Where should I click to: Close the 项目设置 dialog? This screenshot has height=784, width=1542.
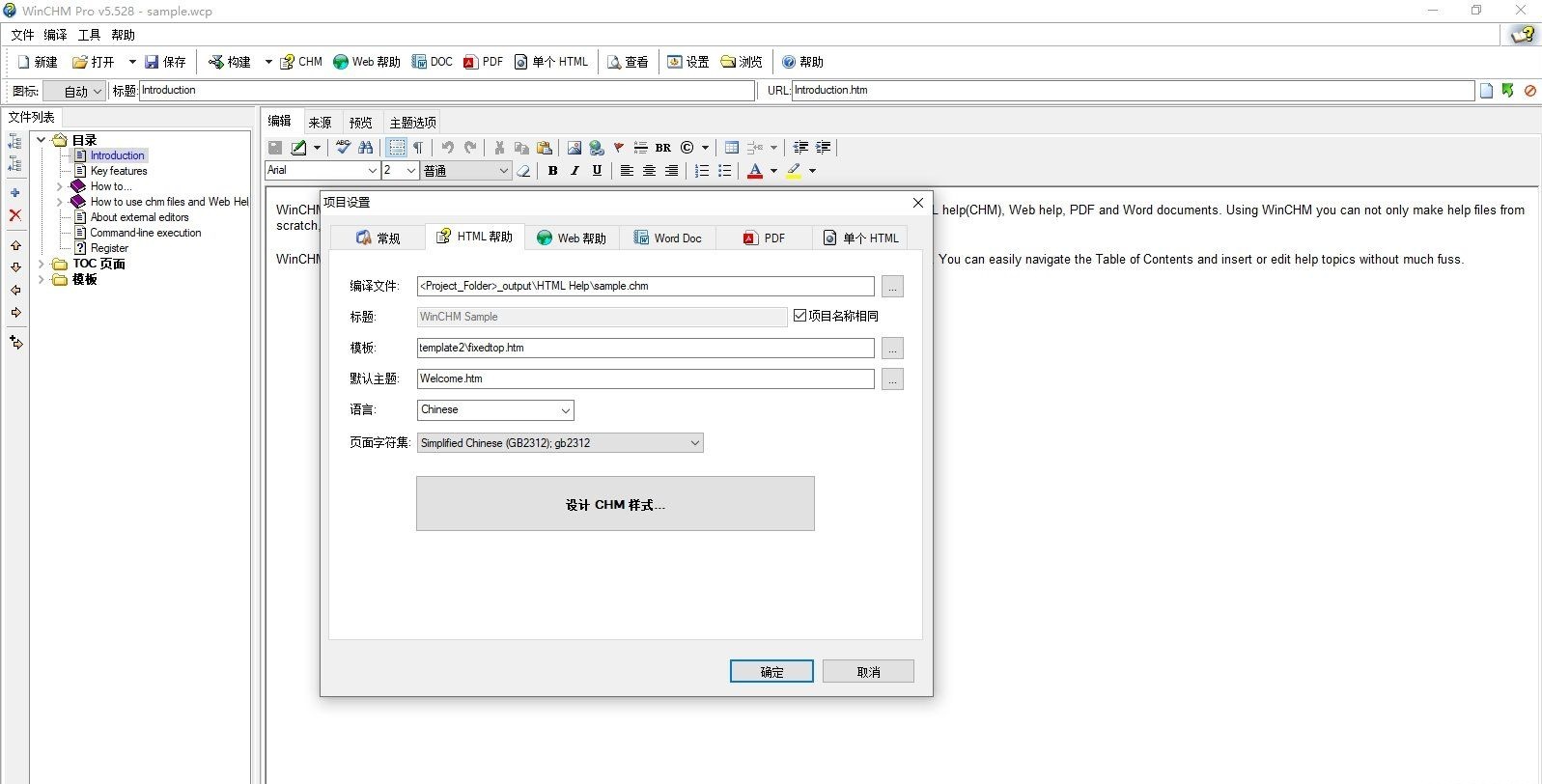click(x=918, y=203)
